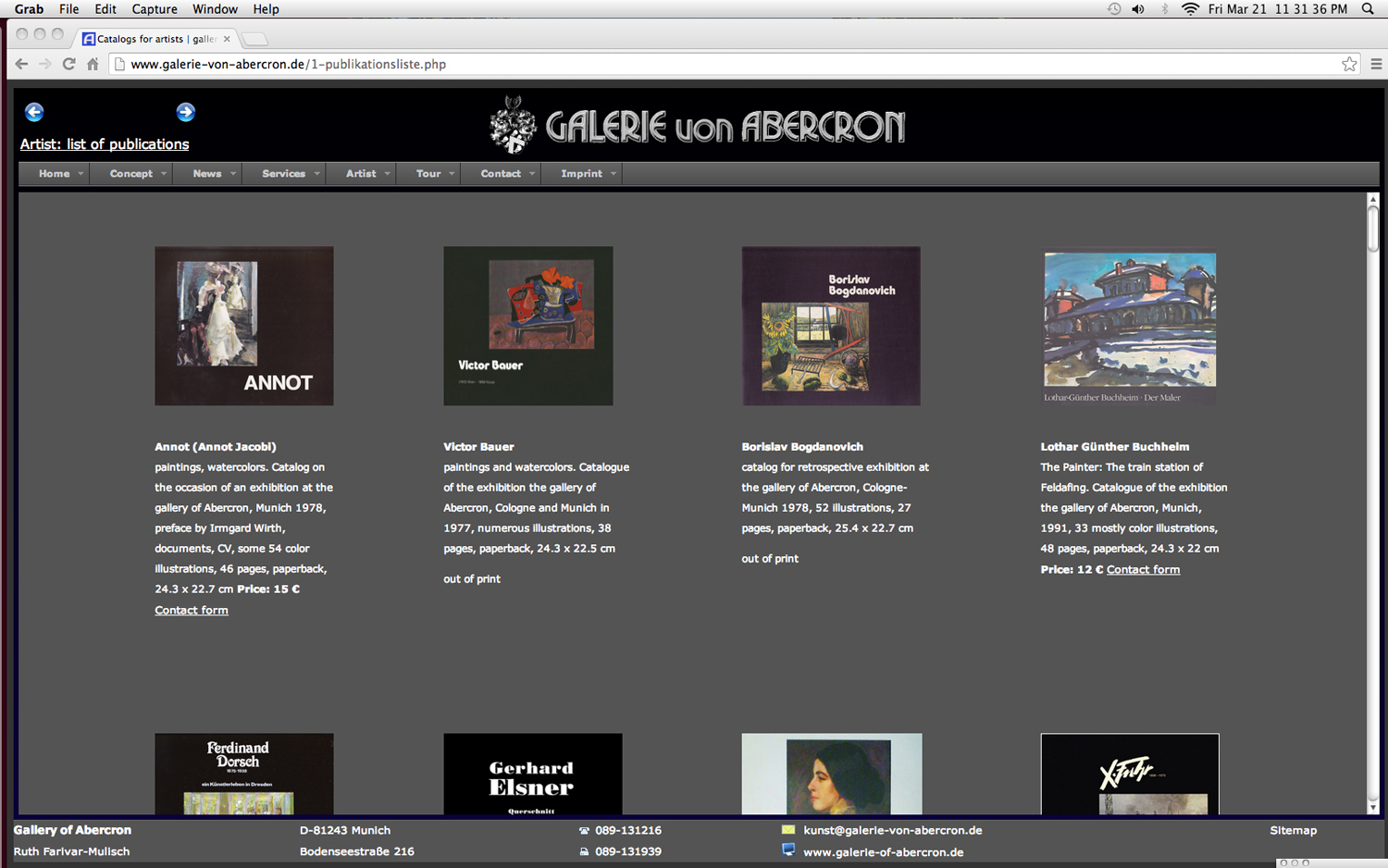The height and width of the screenshot is (868, 1388).
Task: Open Contact form link for Buchheim catalog
Action: [x=1143, y=569]
